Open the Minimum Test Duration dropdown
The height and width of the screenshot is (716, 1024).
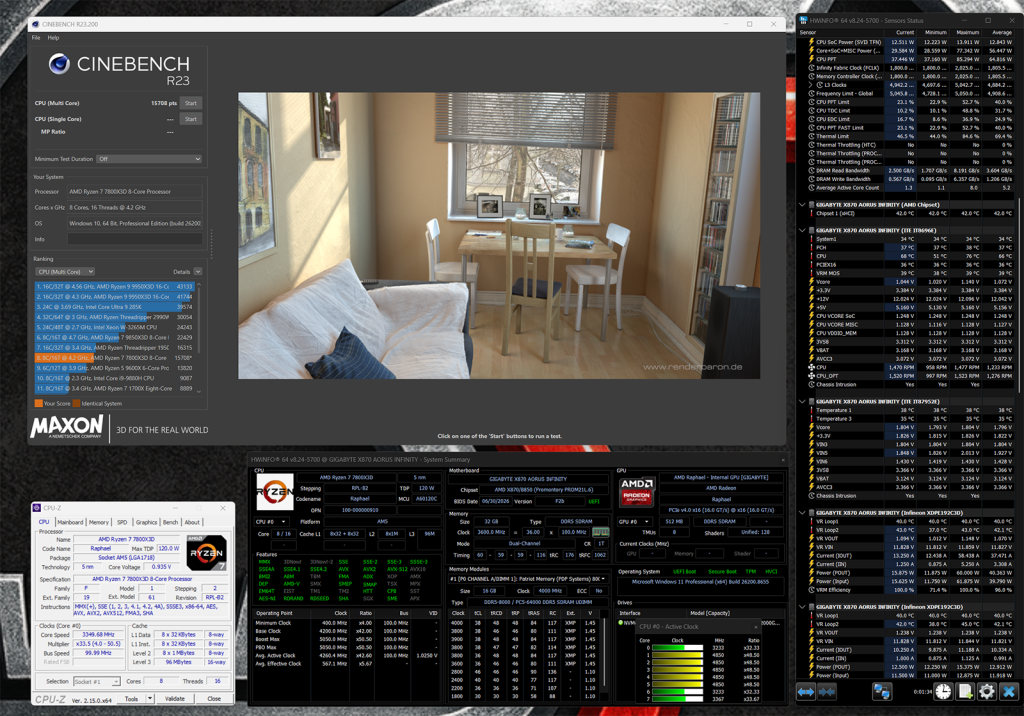pos(150,159)
